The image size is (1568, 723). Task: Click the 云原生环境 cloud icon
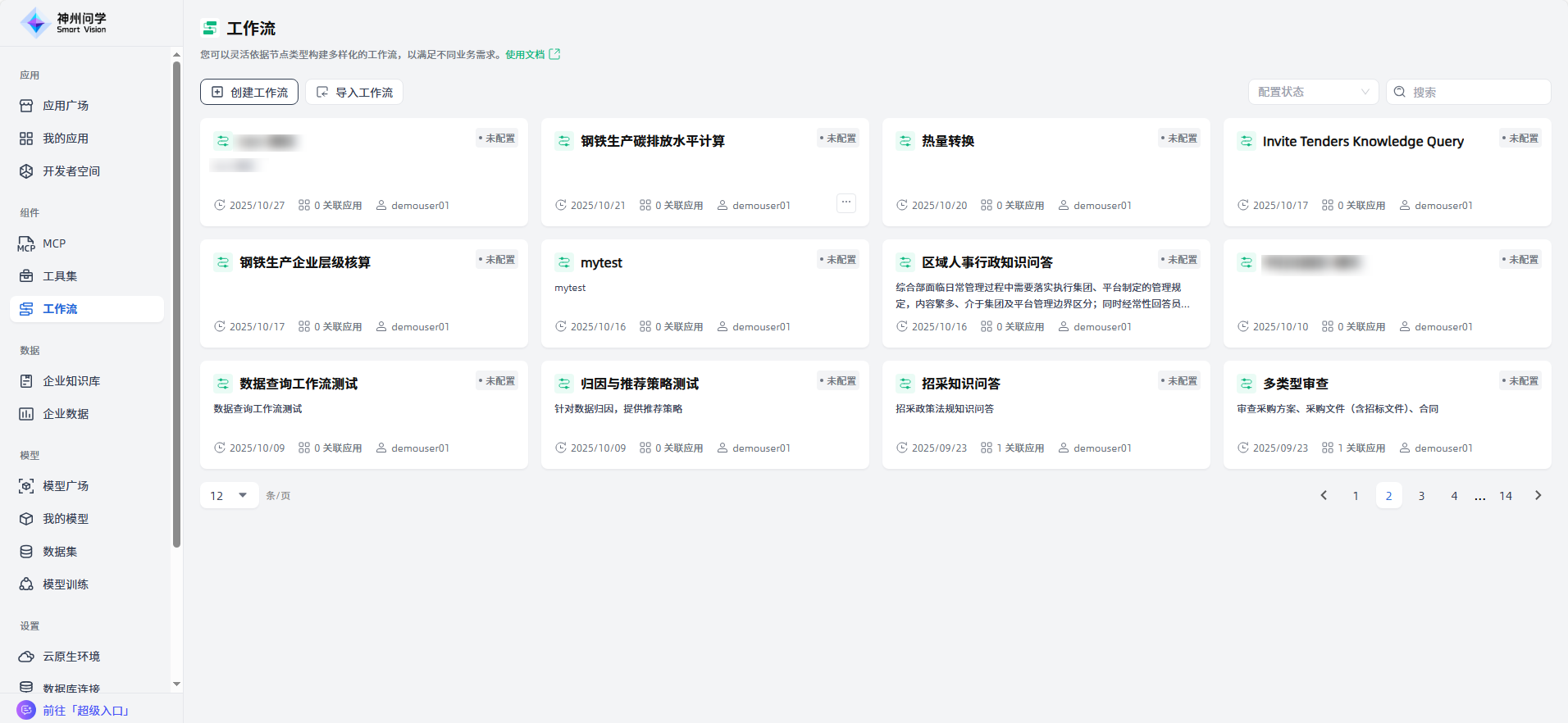click(x=26, y=657)
